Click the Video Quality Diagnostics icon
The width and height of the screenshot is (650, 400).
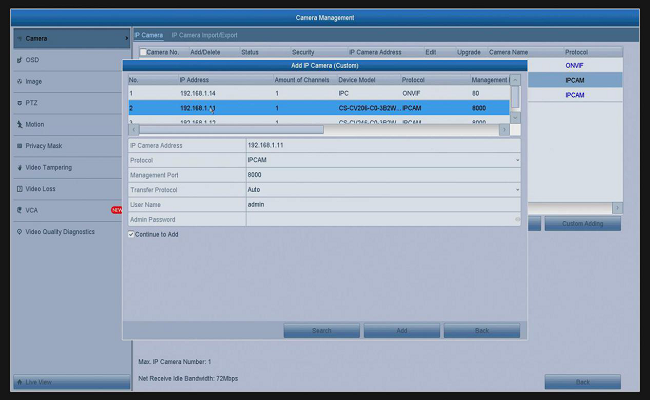tap(19, 232)
